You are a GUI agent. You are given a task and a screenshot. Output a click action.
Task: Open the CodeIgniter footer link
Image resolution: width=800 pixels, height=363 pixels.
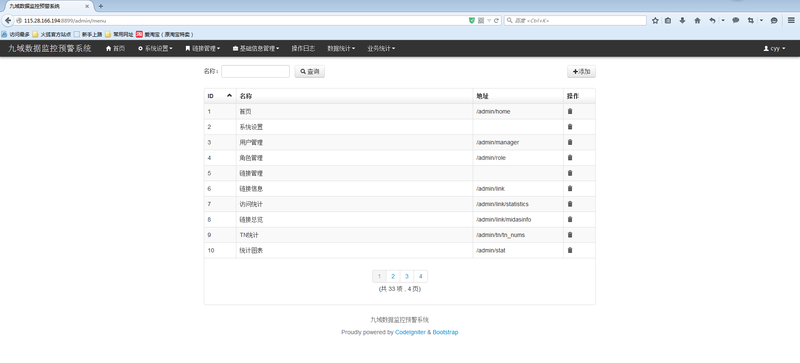(410, 332)
